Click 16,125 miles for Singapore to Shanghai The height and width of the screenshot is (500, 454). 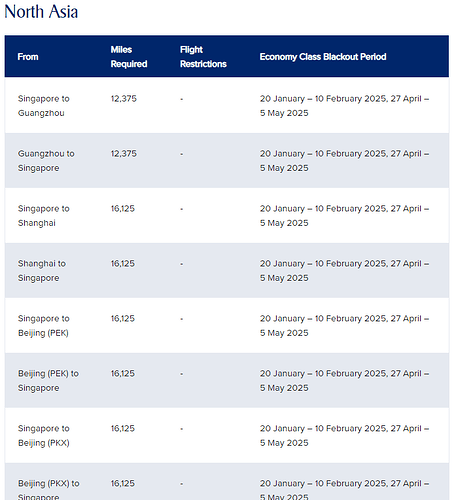(x=123, y=209)
